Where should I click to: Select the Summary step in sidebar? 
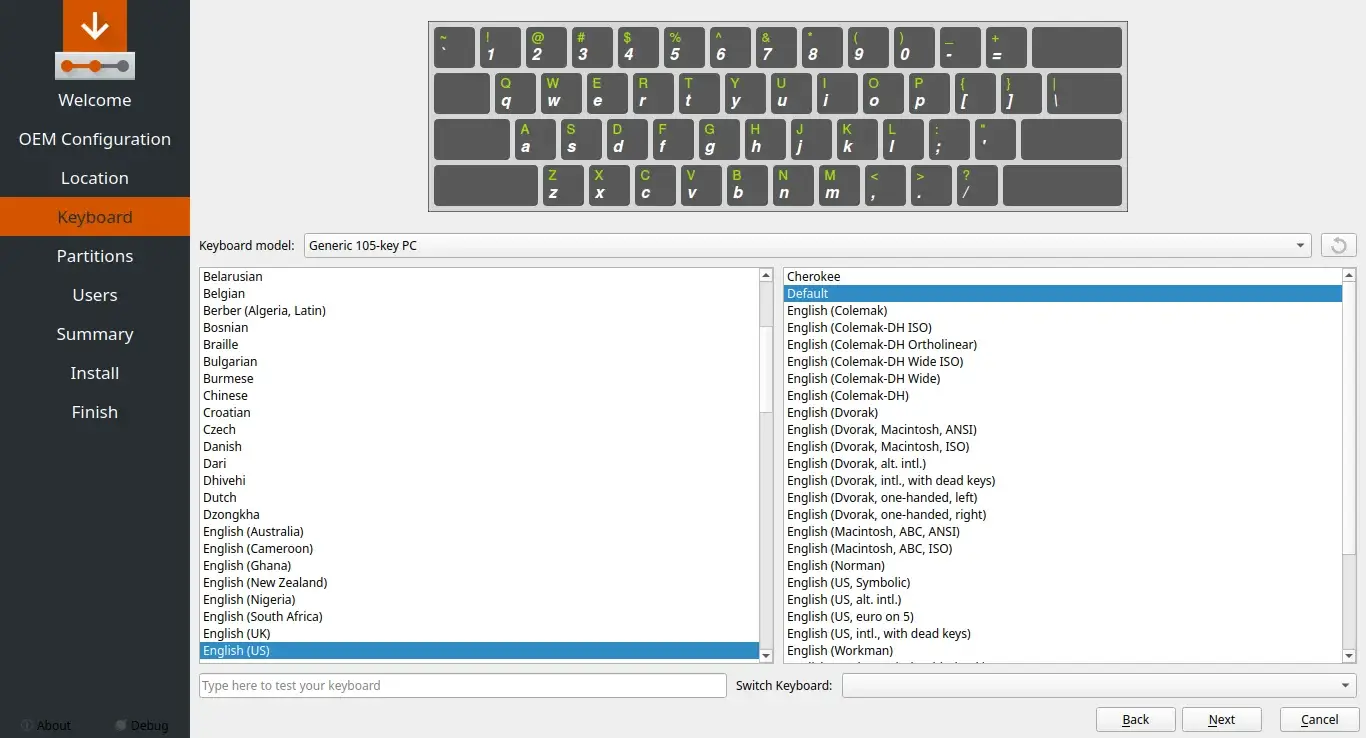point(95,334)
